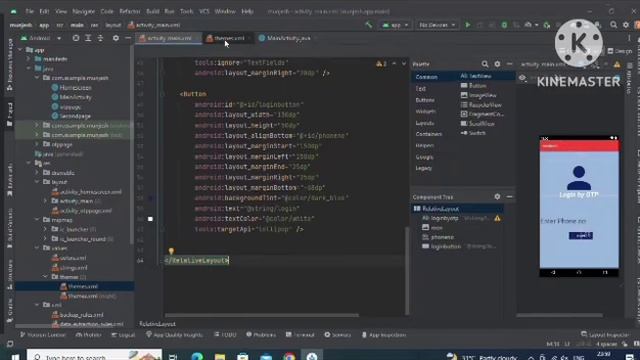Expand the manifests folder

29,59
